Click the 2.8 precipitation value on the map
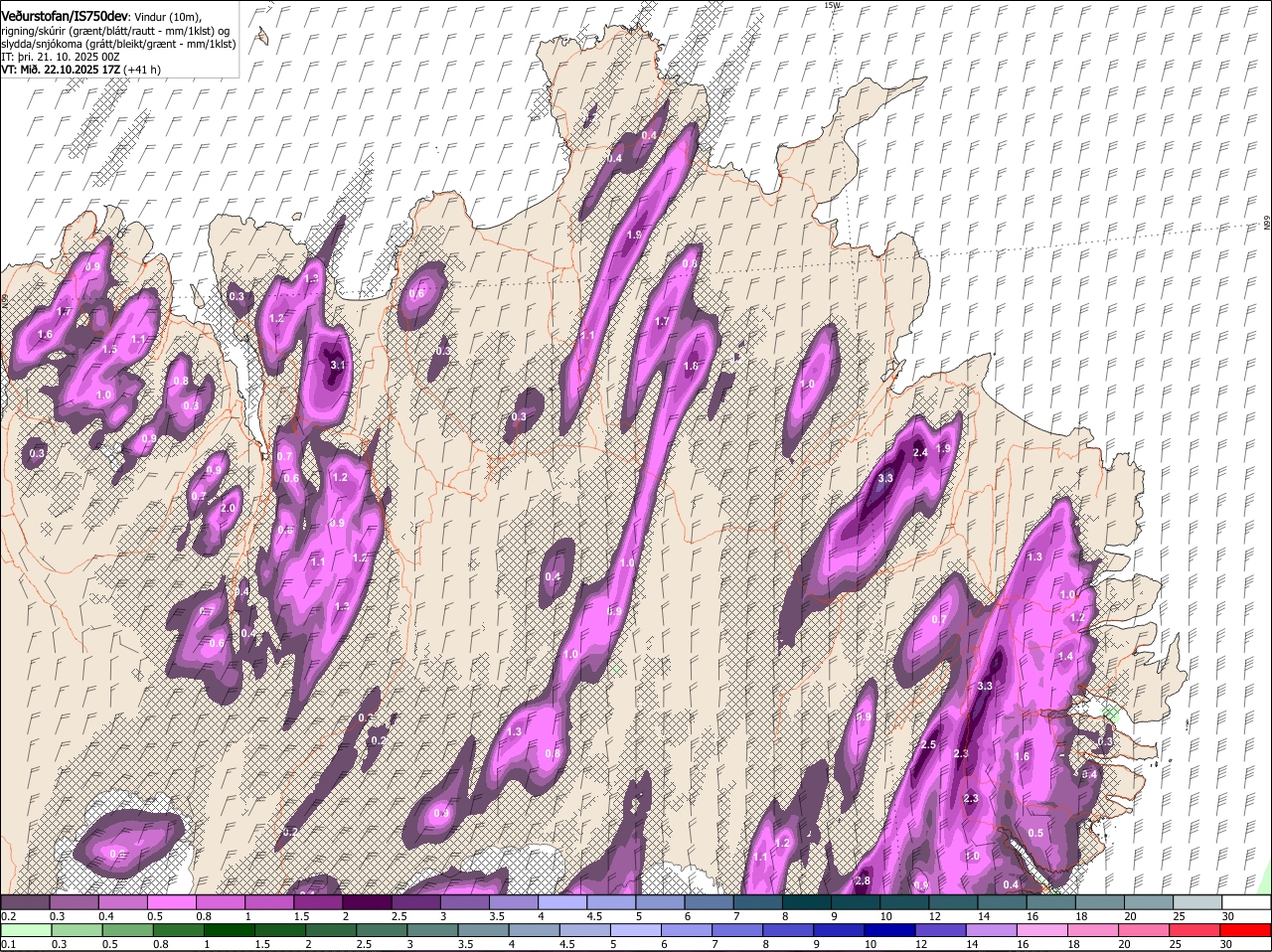Image resolution: width=1272 pixels, height=952 pixels. click(863, 880)
